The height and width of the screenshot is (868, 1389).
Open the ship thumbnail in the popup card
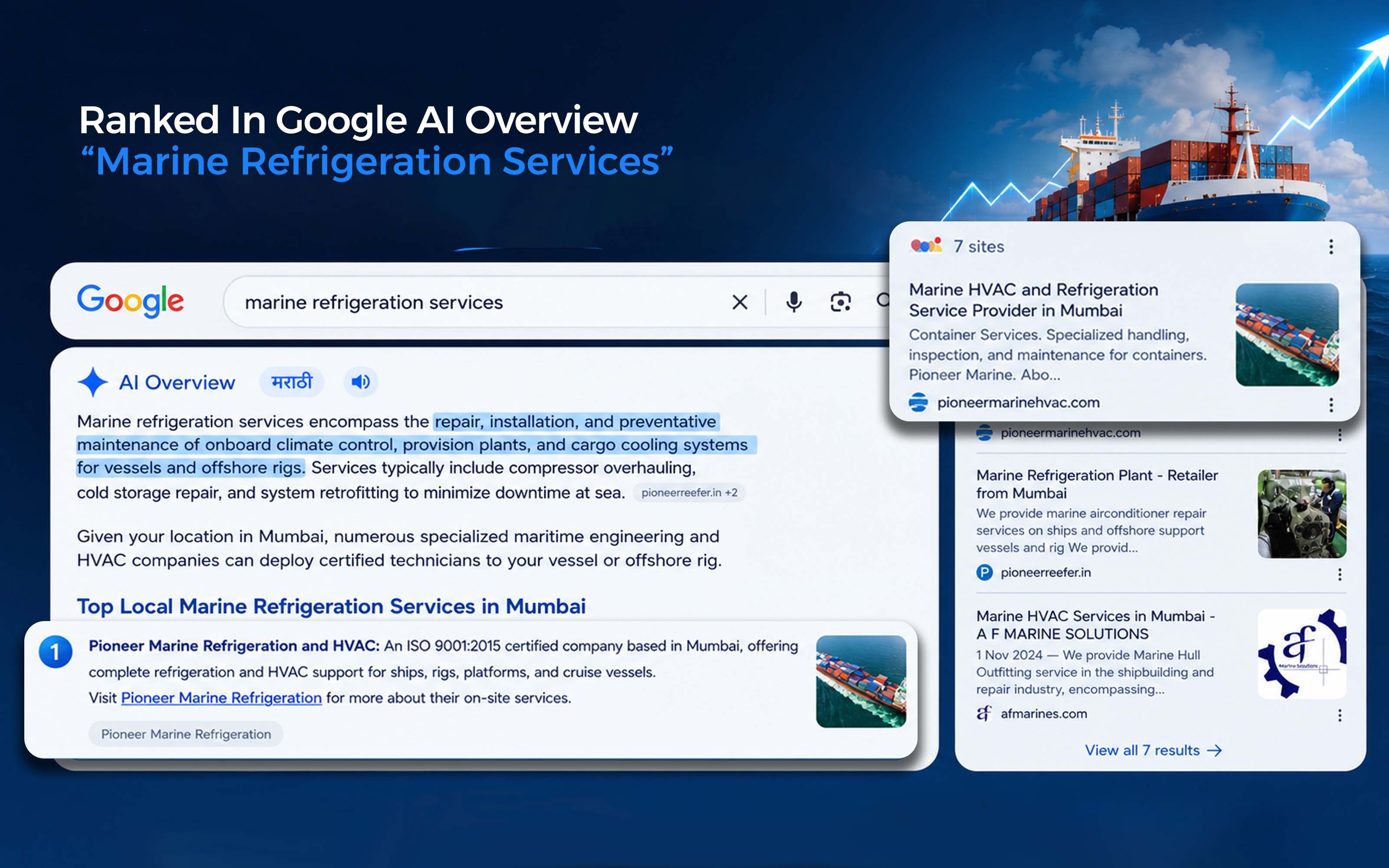pos(1287,335)
